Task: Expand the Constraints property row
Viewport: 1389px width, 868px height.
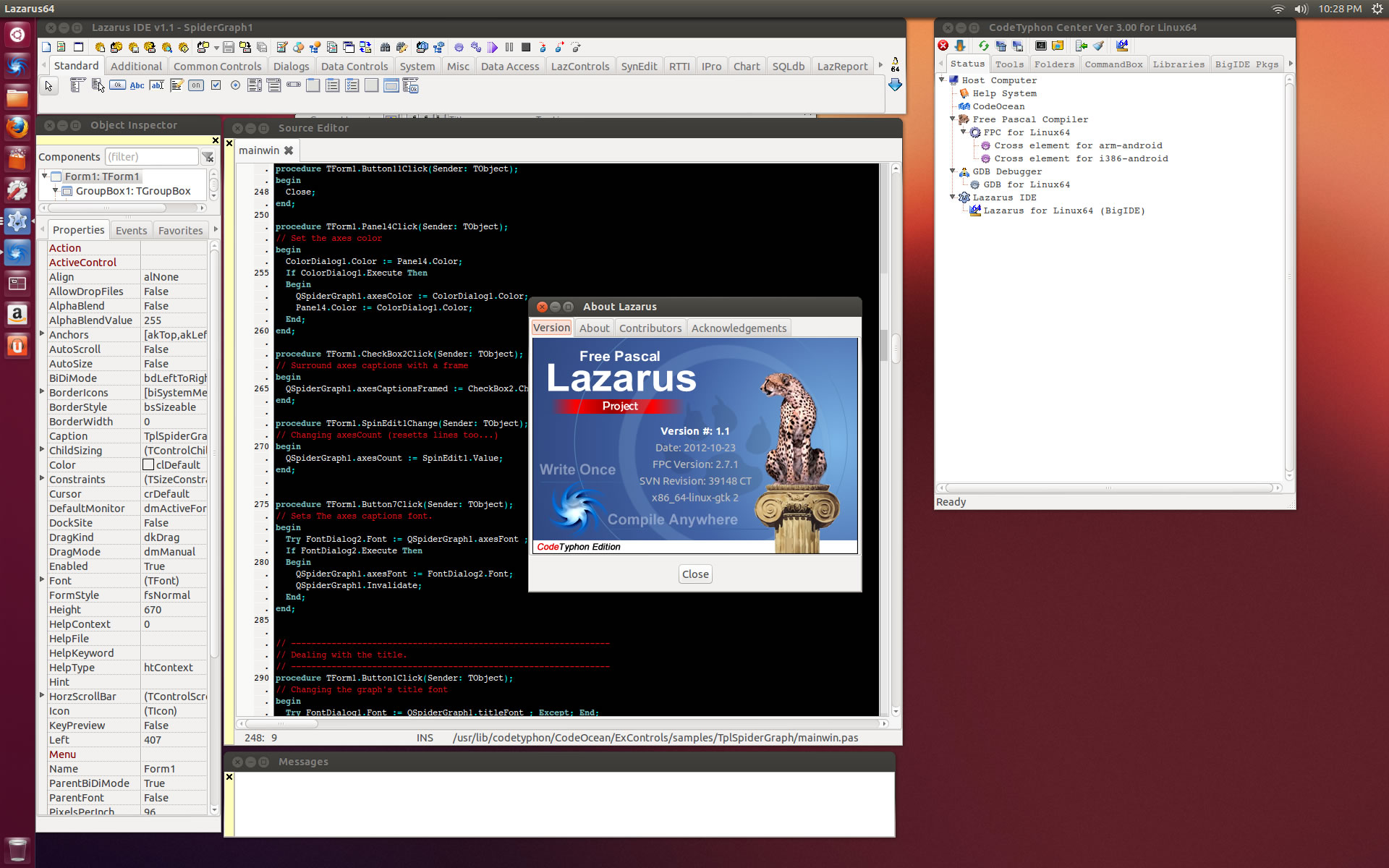Action: point(42,479)
